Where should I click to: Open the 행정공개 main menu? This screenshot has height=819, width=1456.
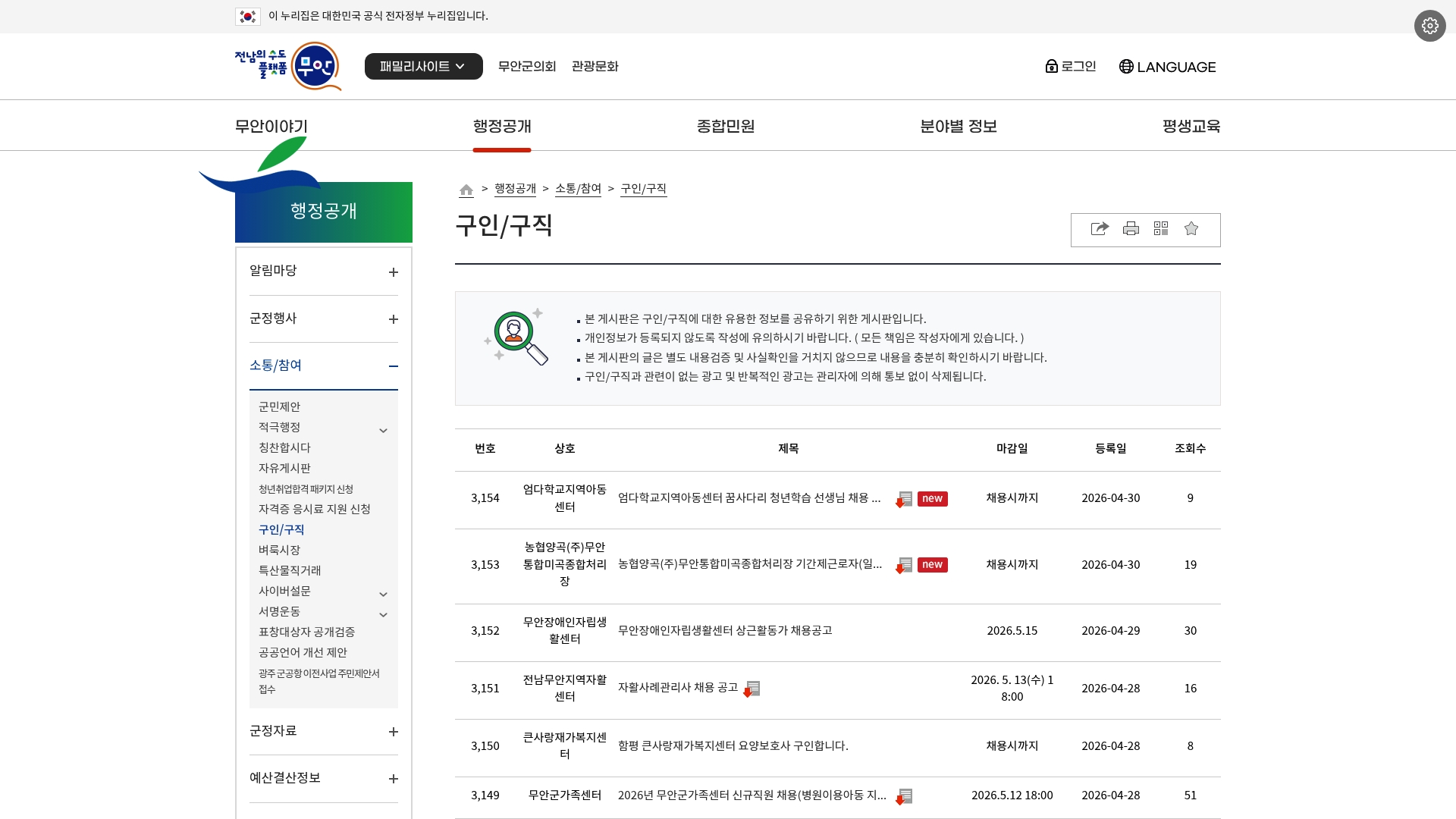[502, 127]
